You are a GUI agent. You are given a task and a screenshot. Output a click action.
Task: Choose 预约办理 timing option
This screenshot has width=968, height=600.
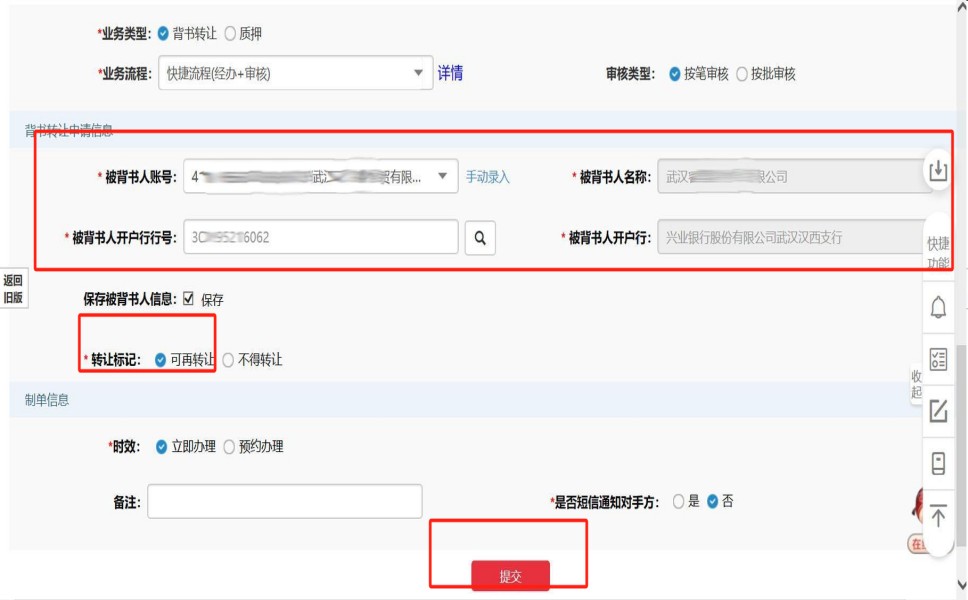[229, 447]
